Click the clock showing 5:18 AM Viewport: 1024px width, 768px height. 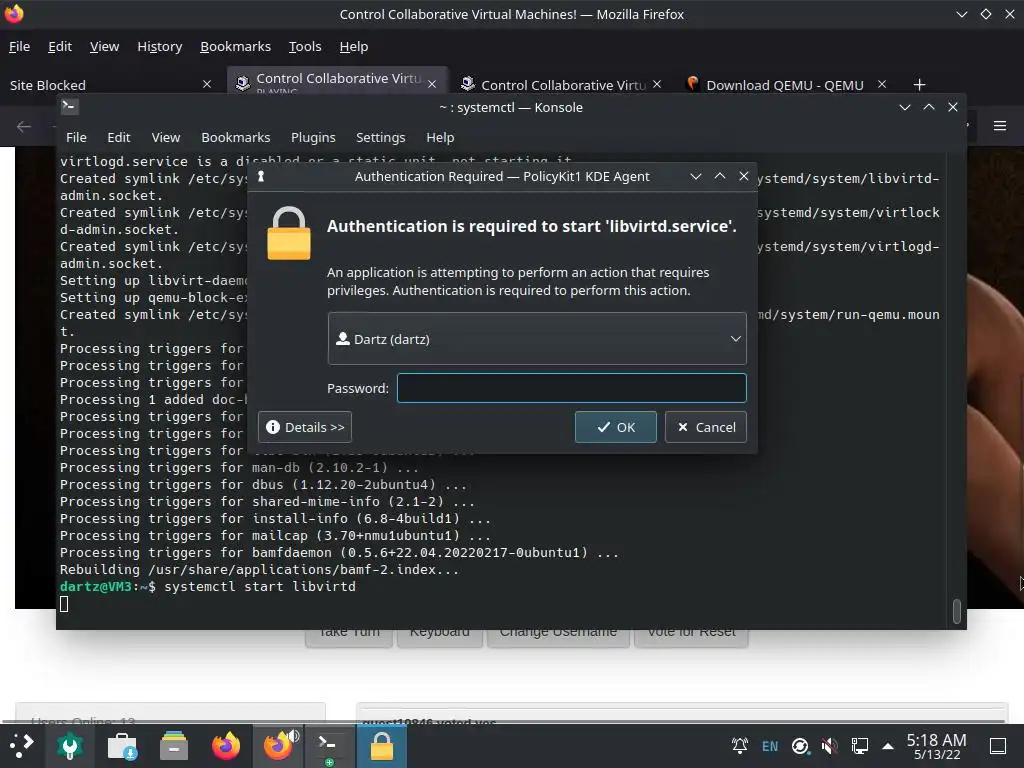tap(936, 746)
